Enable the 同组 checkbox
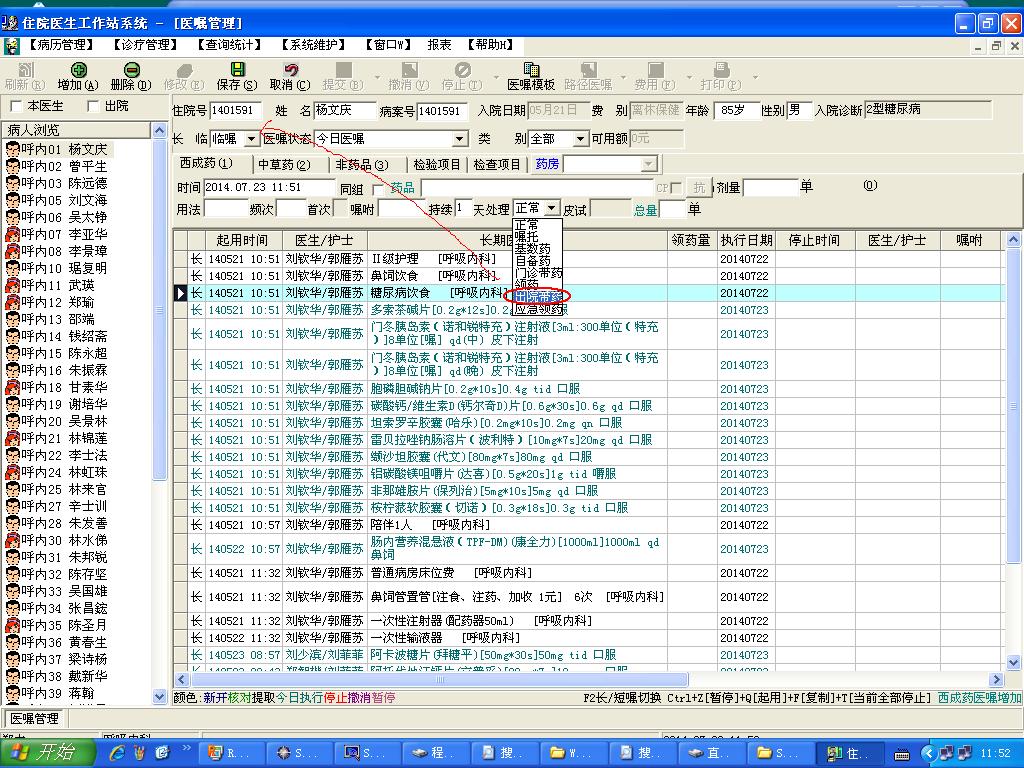 [x=378, y=188]
